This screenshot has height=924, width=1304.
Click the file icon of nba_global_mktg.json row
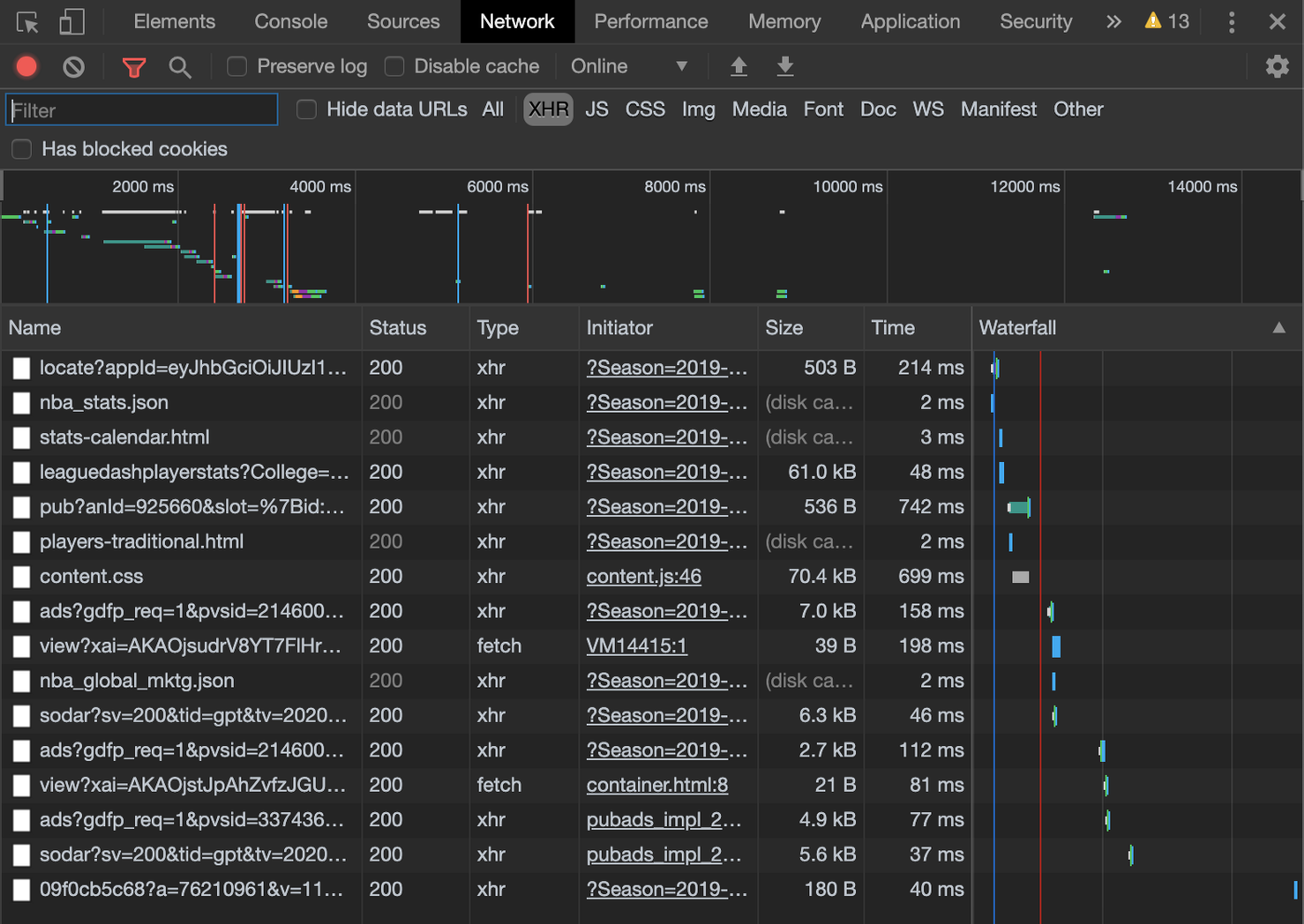click(20, 681)
